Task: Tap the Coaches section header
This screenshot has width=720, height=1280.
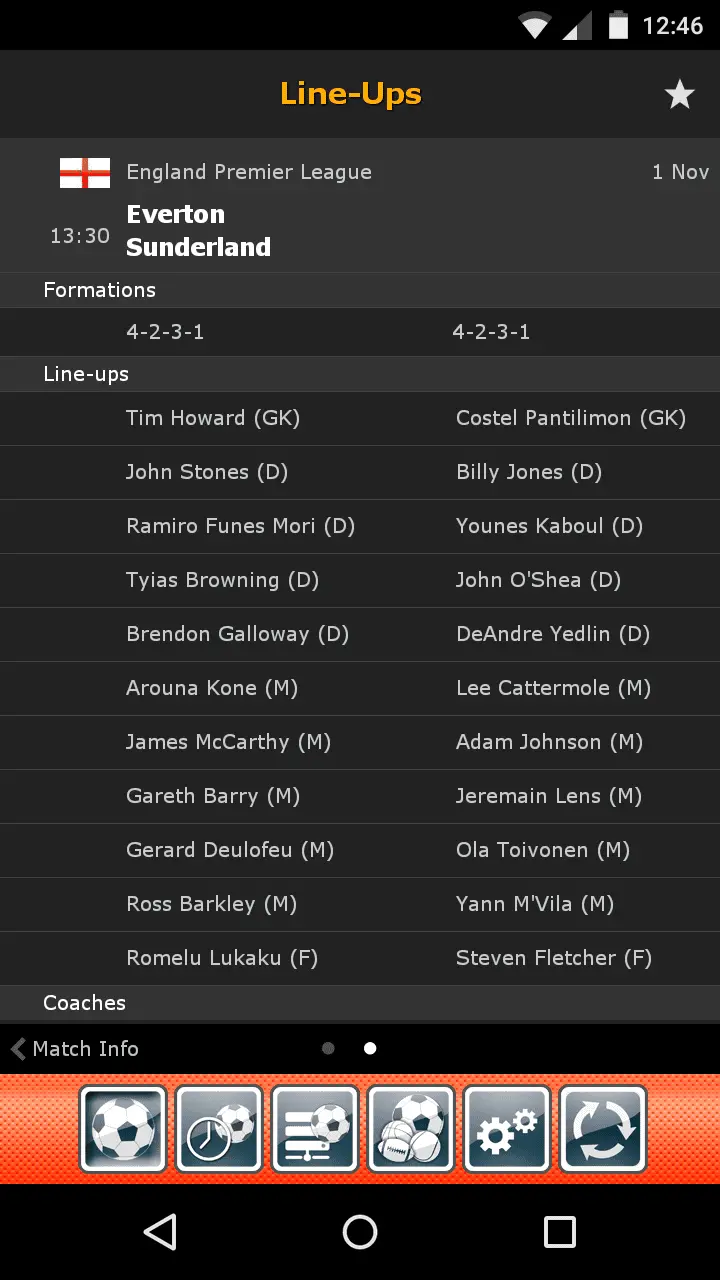Action: 85,1003
